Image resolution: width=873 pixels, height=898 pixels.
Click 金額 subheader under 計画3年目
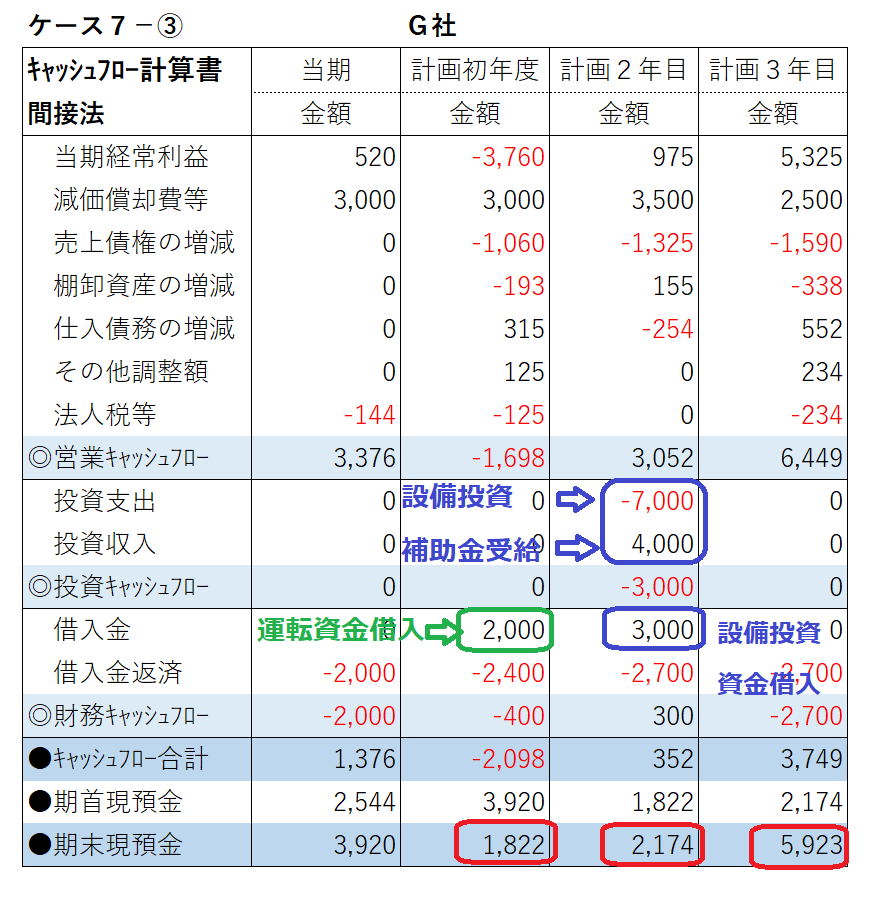pos(773,113)
